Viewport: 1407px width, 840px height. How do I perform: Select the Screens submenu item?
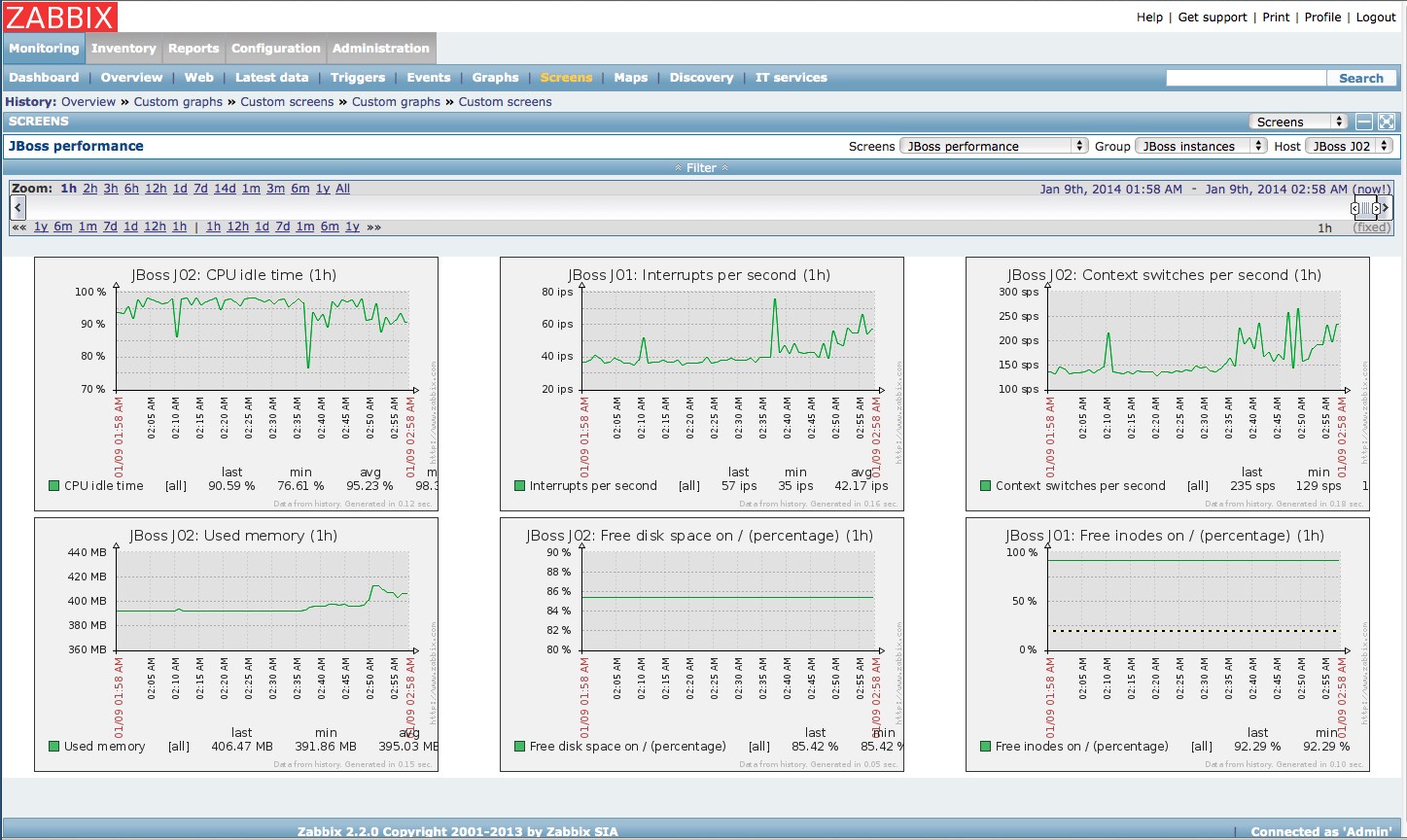pos(566,78)
